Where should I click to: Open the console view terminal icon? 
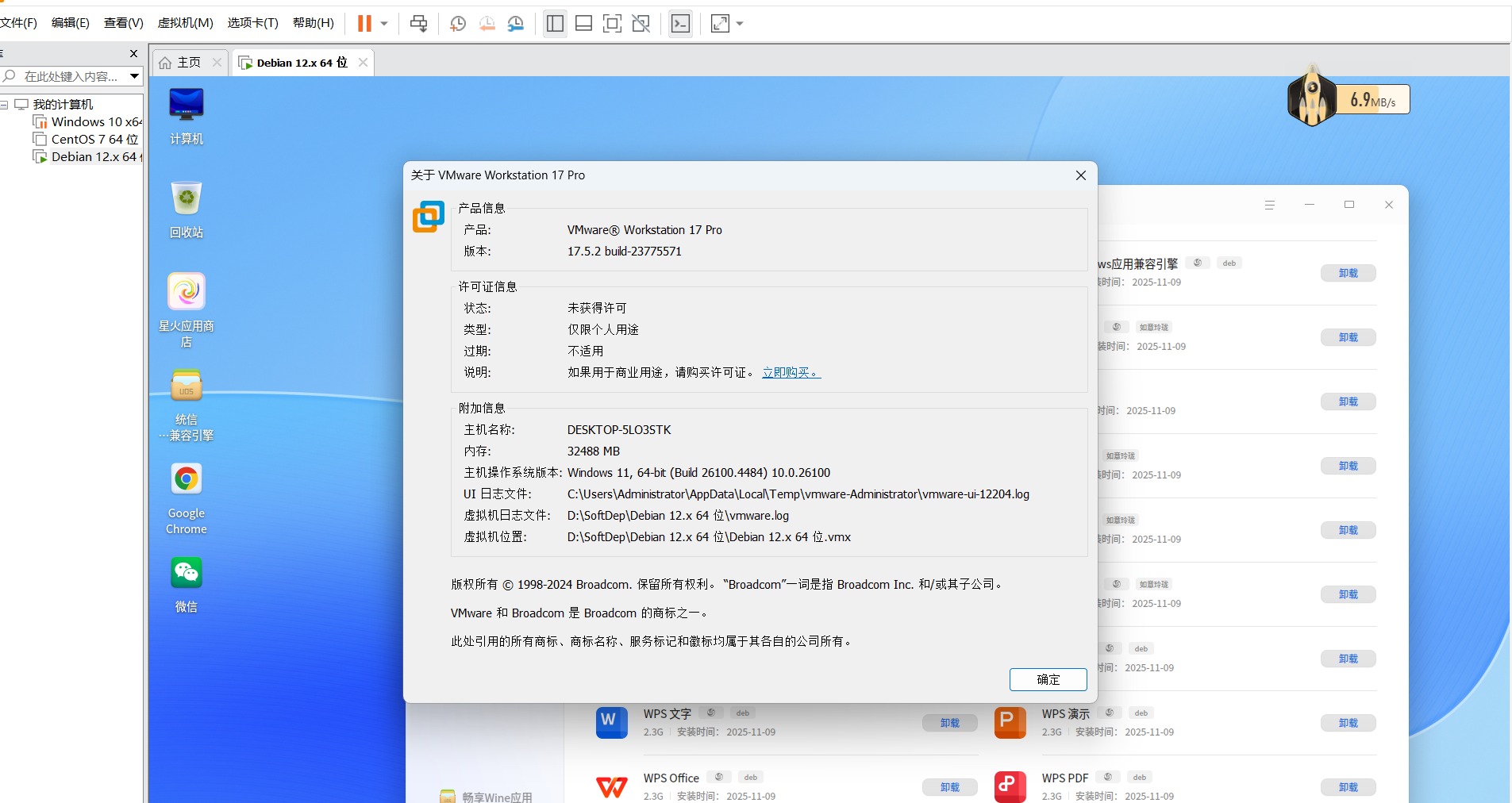[x=681, y=24]
